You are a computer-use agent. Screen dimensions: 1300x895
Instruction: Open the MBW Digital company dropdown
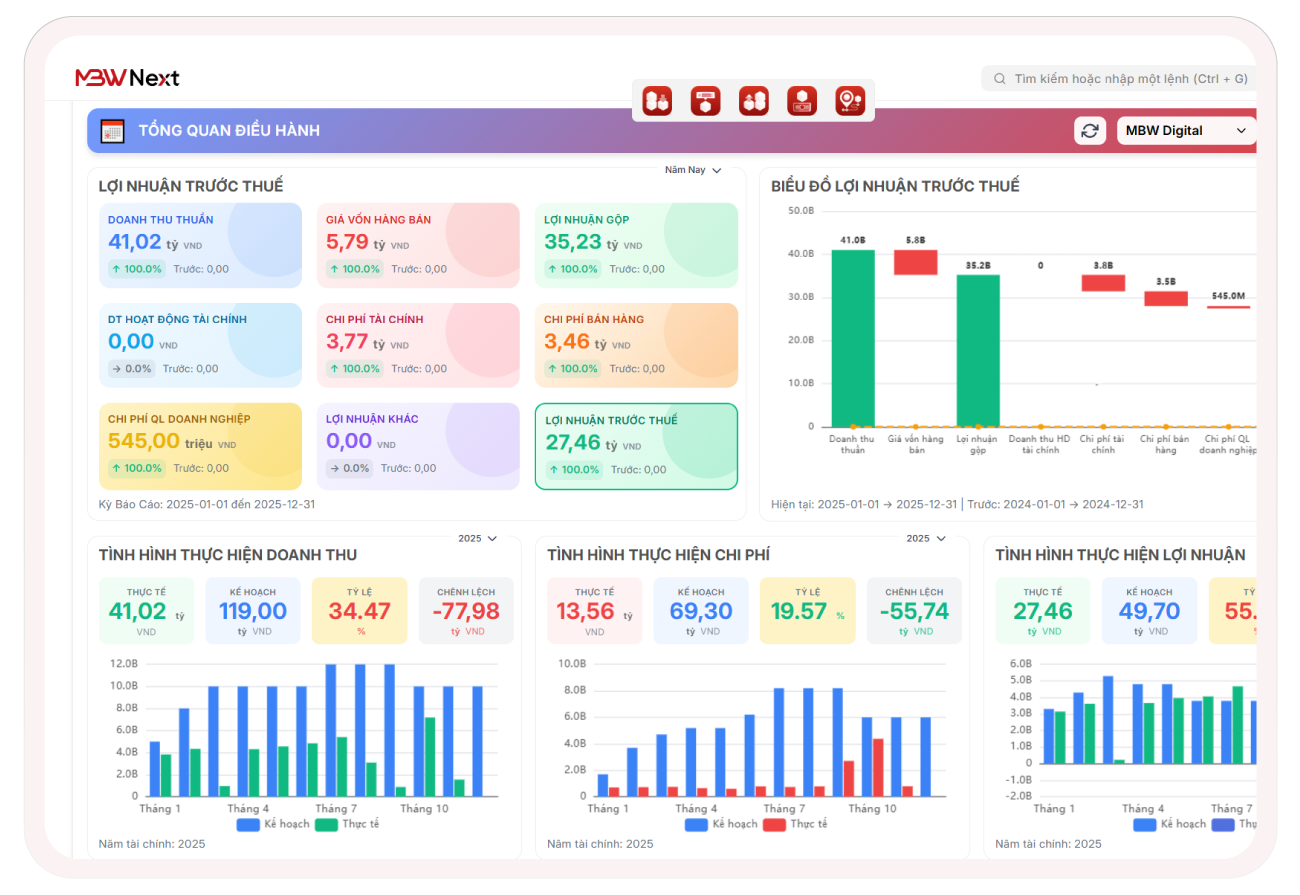1186,131
